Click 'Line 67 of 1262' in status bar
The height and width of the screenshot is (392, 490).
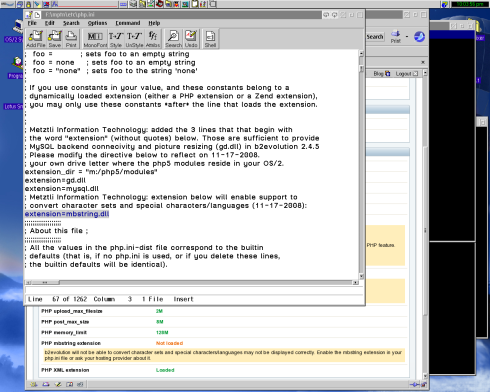pyautogui.click(x=57, y=299)
